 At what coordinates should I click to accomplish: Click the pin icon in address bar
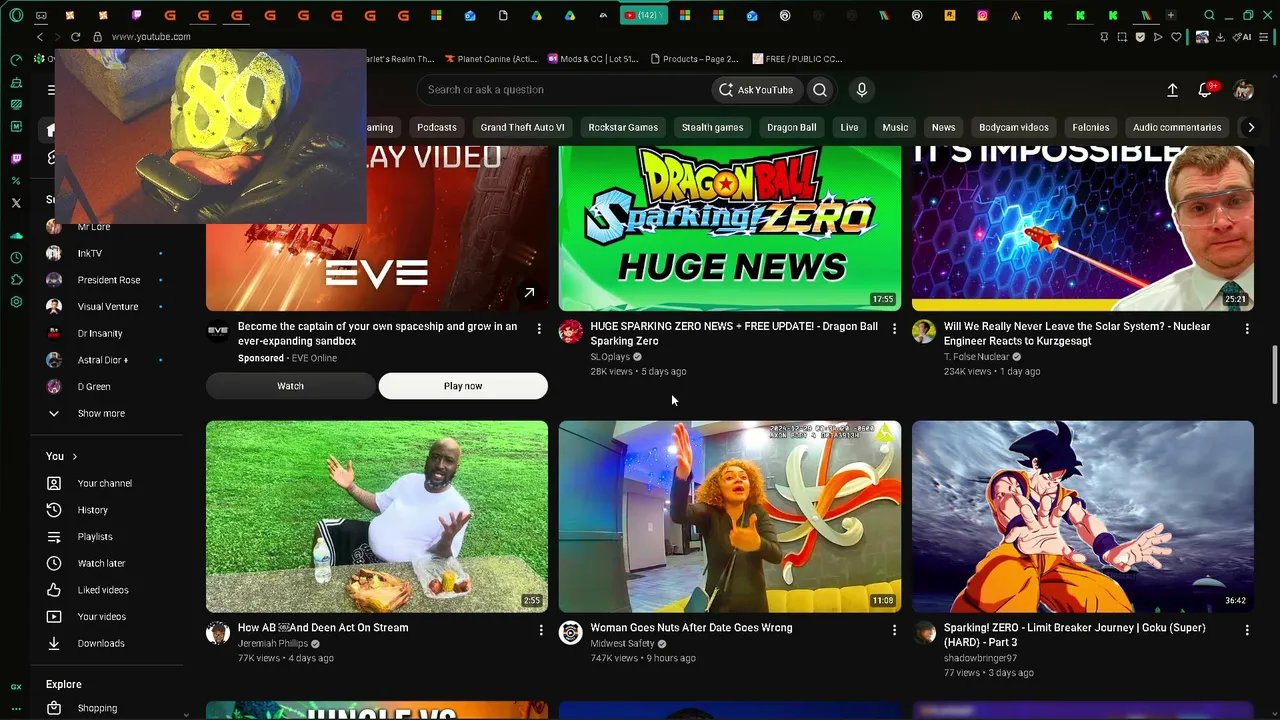(x=1104, y=37)
